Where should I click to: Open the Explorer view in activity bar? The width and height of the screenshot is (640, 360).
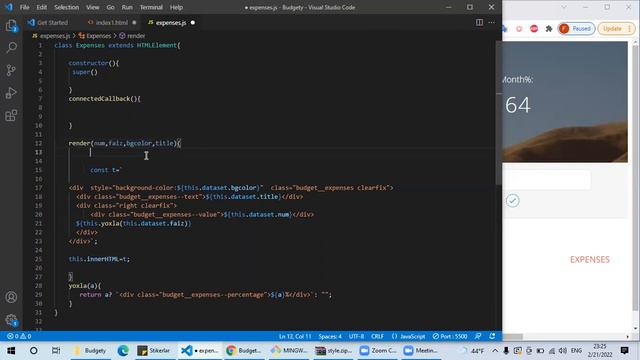click(11, 26)
